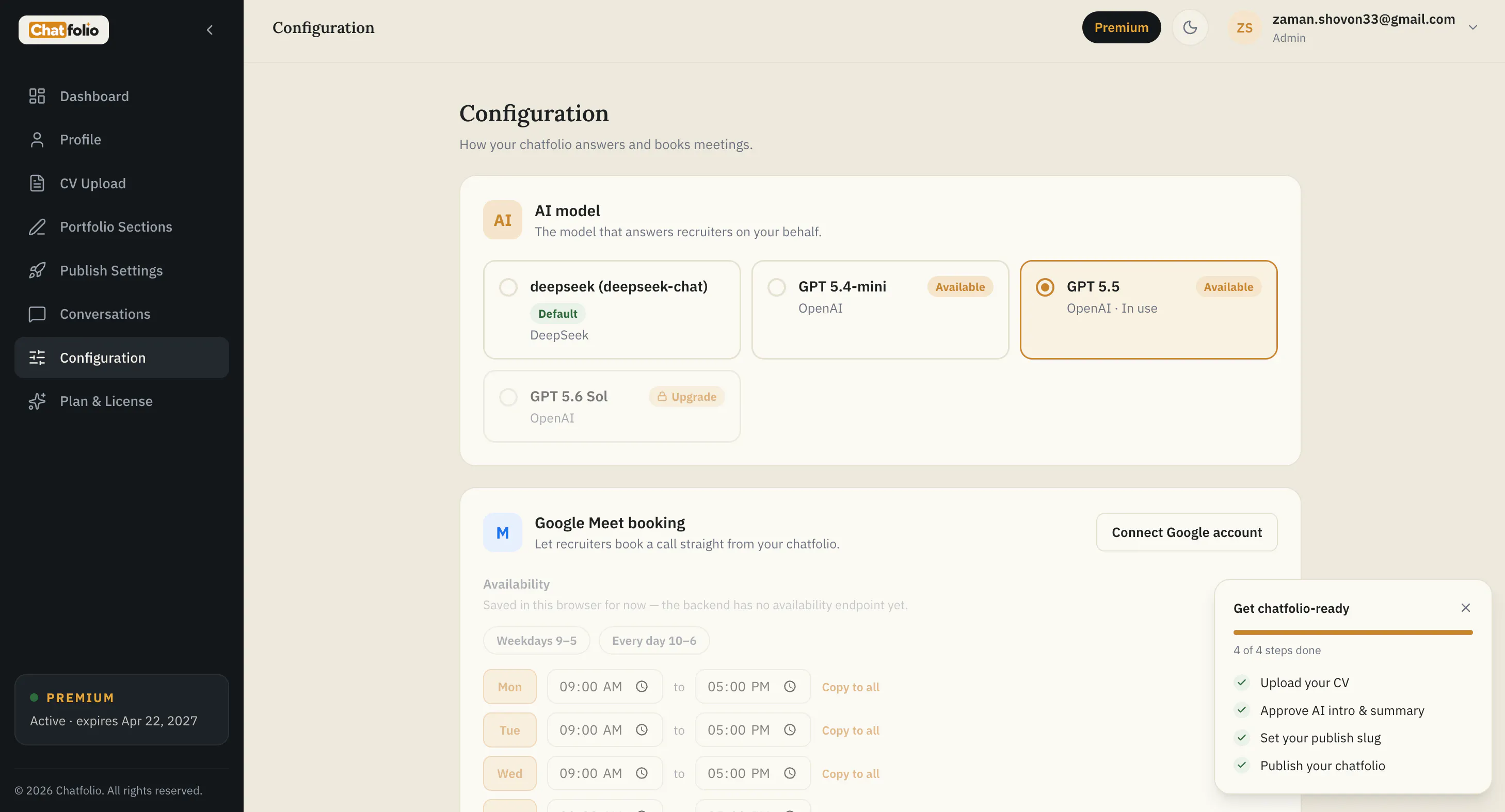
Task: Select the GPT 5.4-mini model radio
Action: [x=776, y=287]
